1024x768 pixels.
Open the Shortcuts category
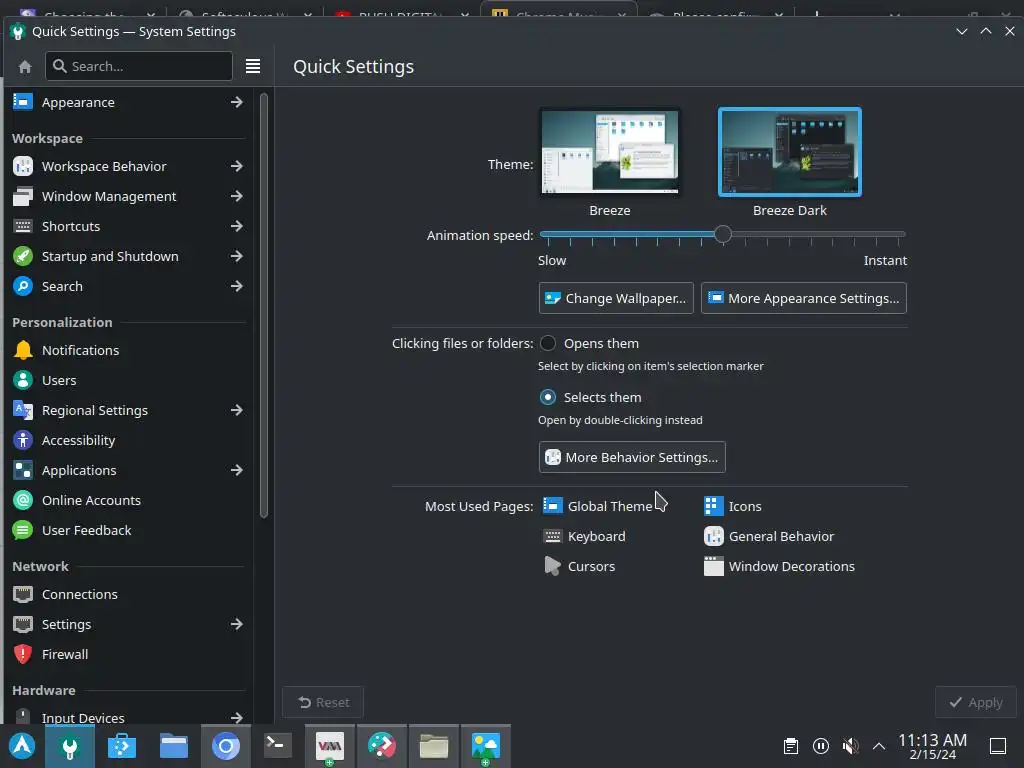[128, 227]
